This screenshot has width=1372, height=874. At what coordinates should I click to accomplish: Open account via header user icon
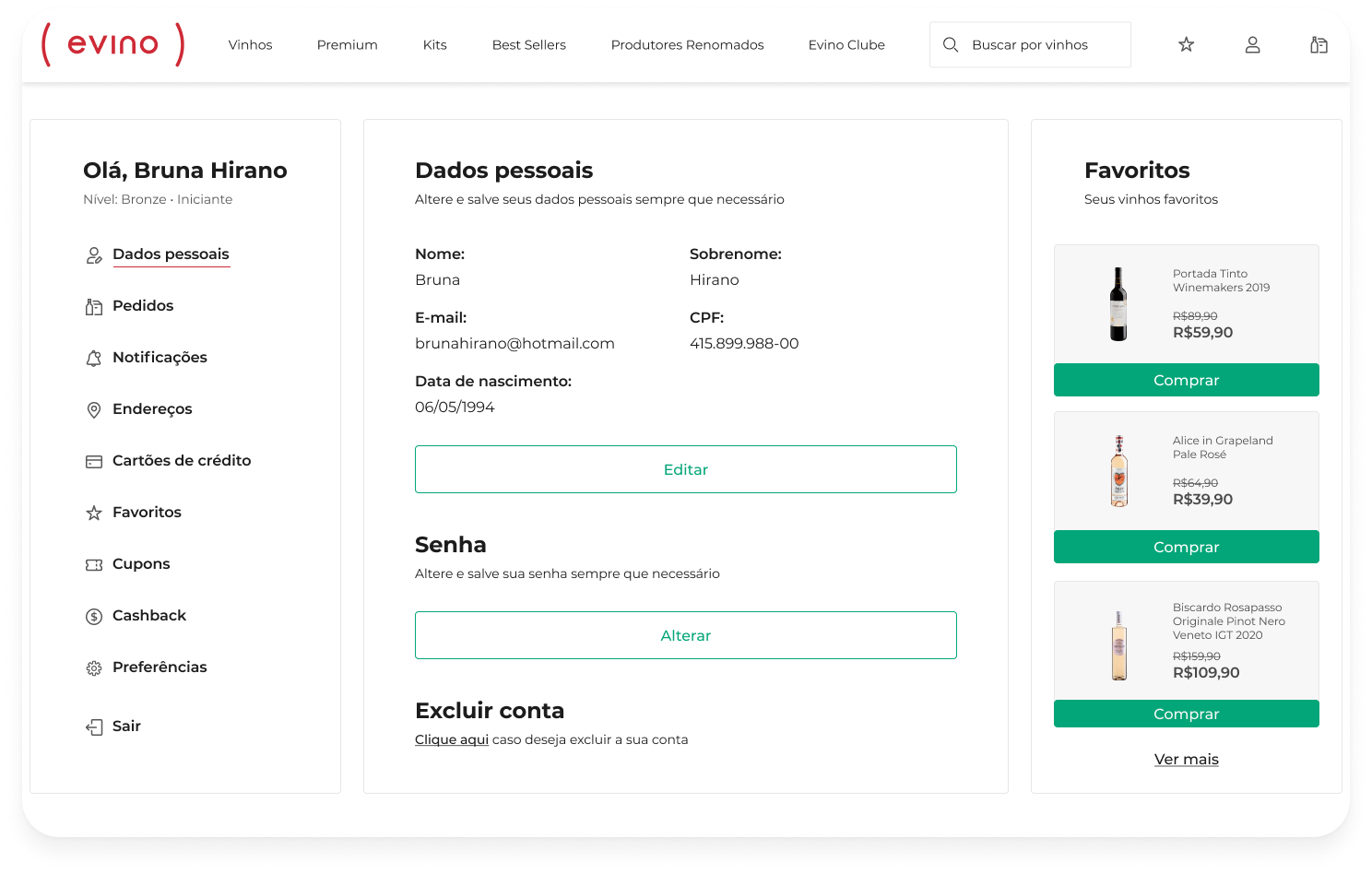[x=1253, y=44]
